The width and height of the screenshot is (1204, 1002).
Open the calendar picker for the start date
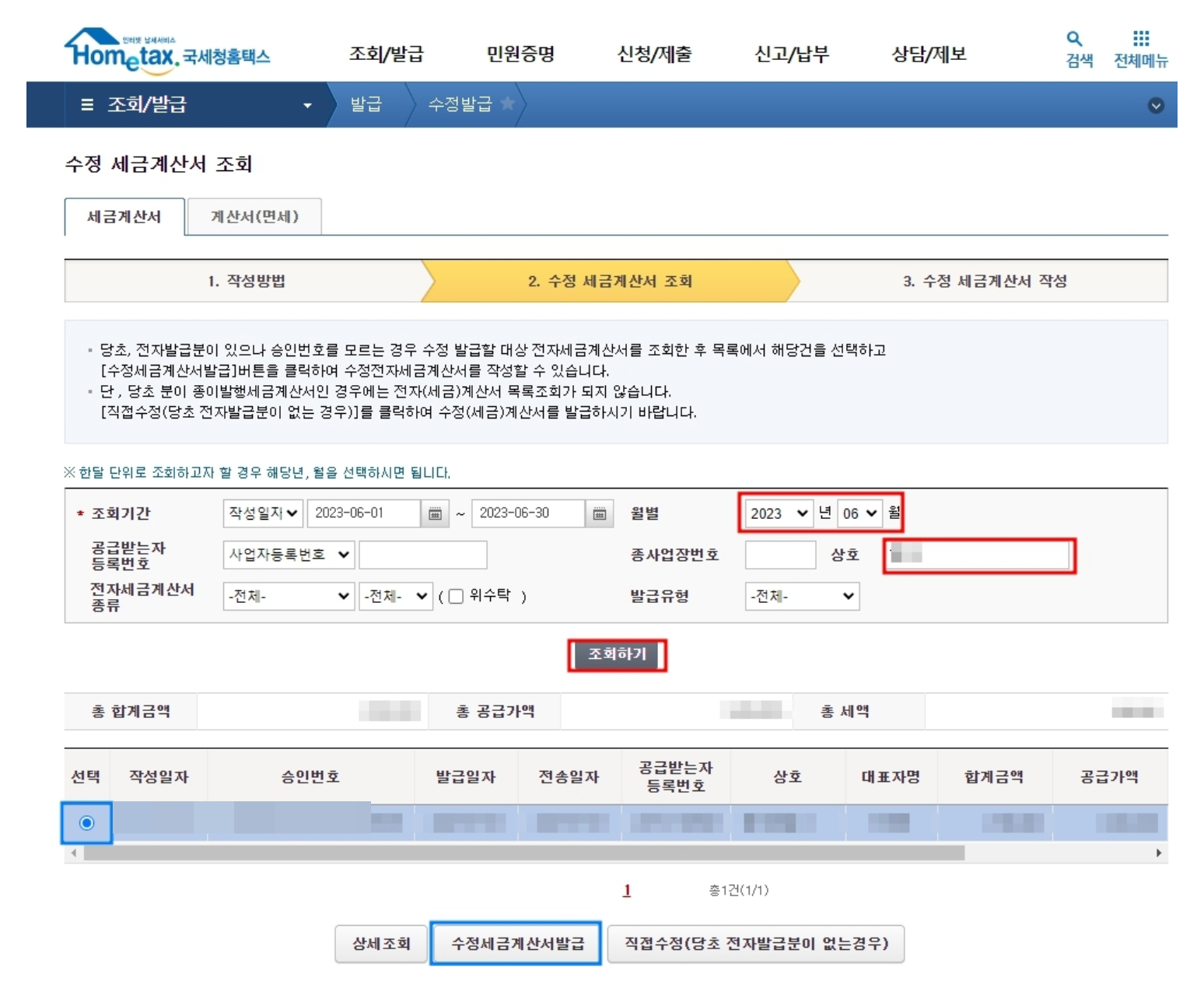point(436,513)
